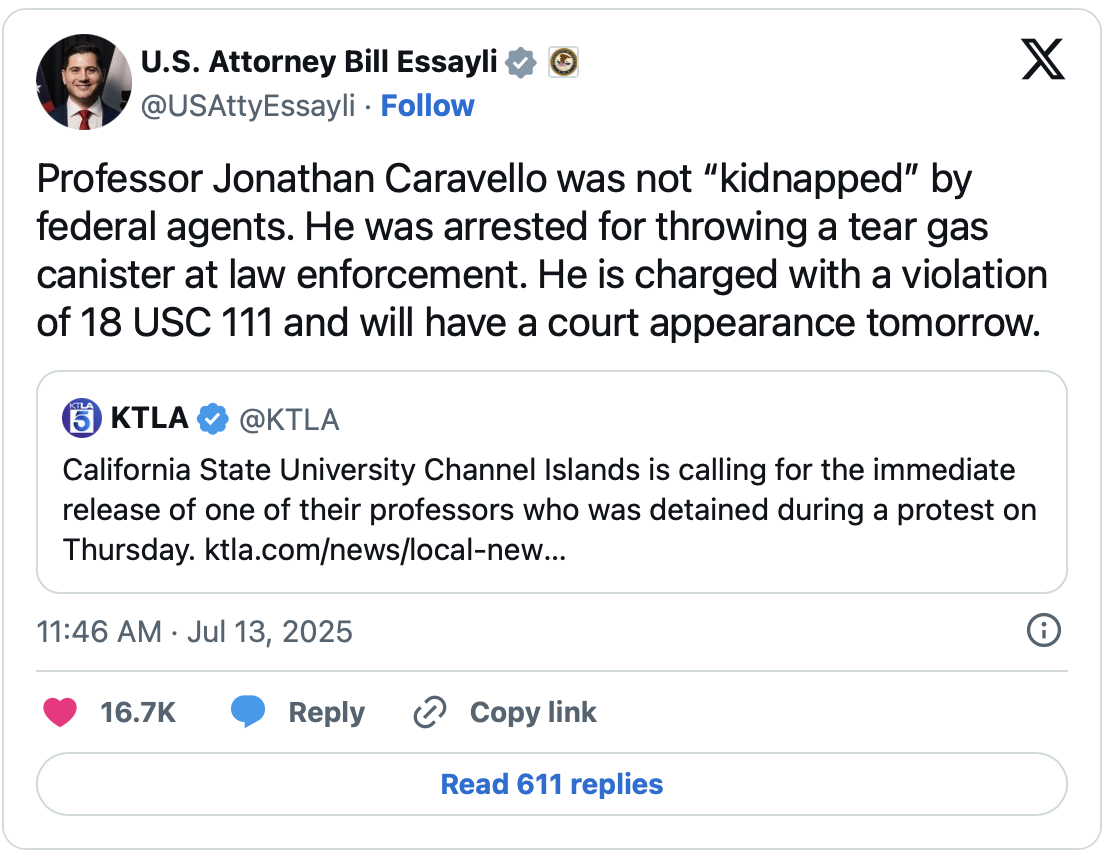The height and width of the screenshot is (858, 1108).
Task: Click the Copy link label
Action: pos(533,712)
